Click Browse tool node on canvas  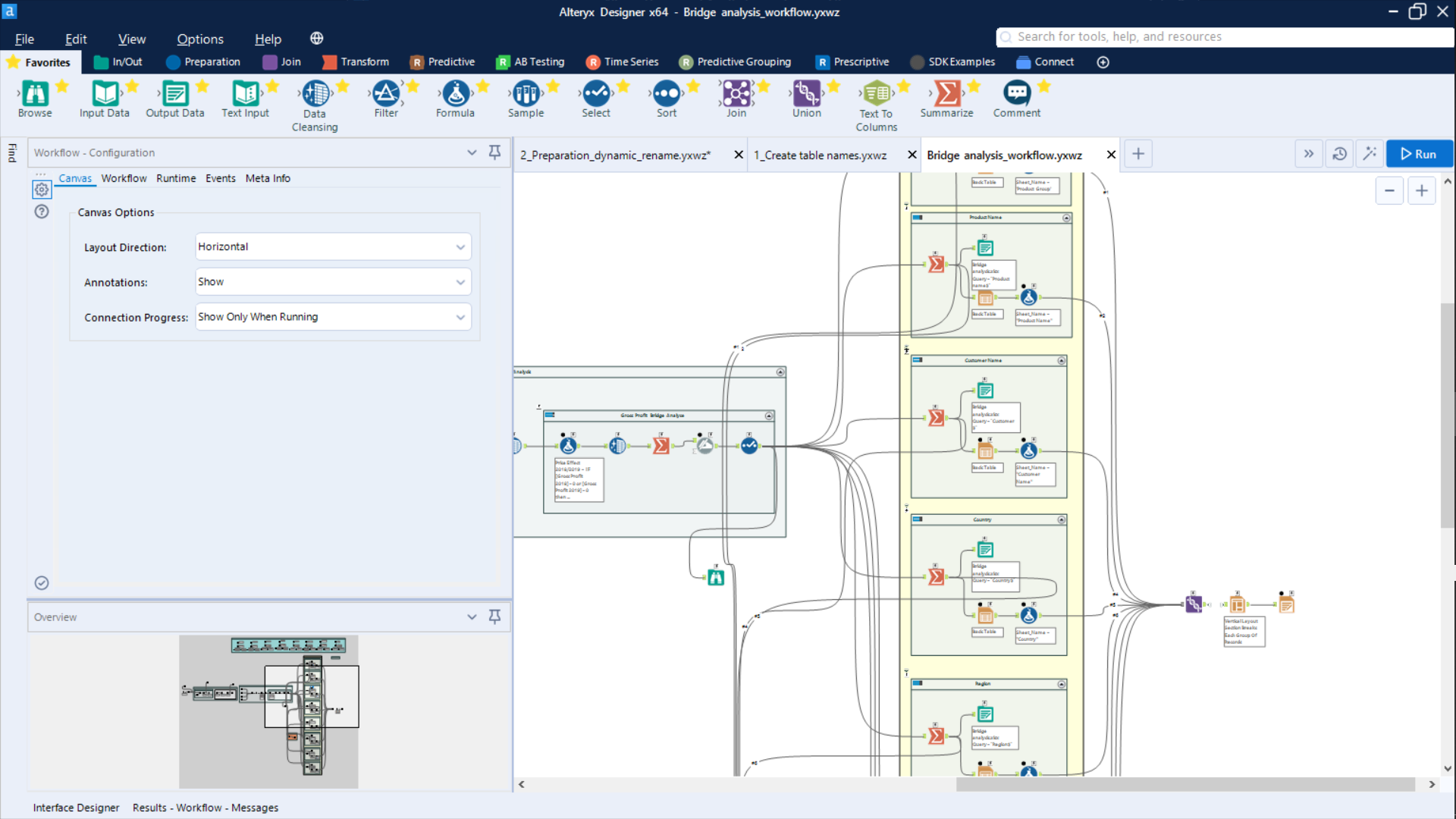click(x=715, y=578)
